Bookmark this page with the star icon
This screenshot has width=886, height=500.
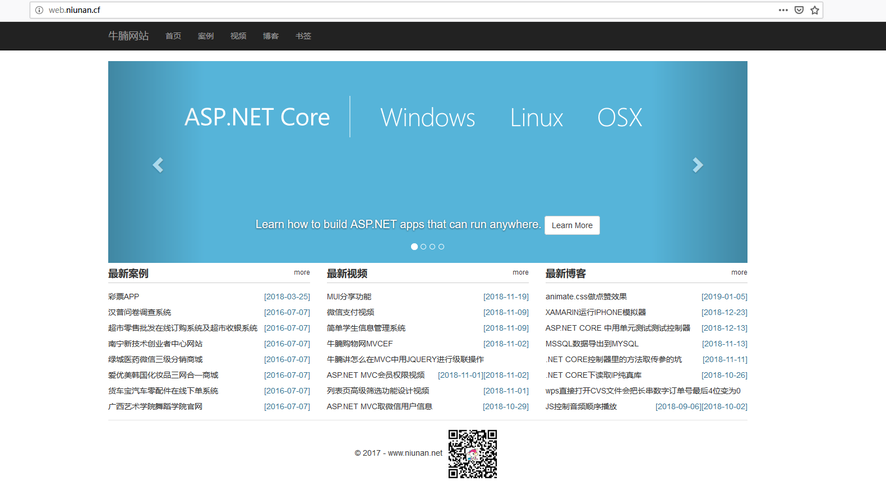tap(815, 10)
